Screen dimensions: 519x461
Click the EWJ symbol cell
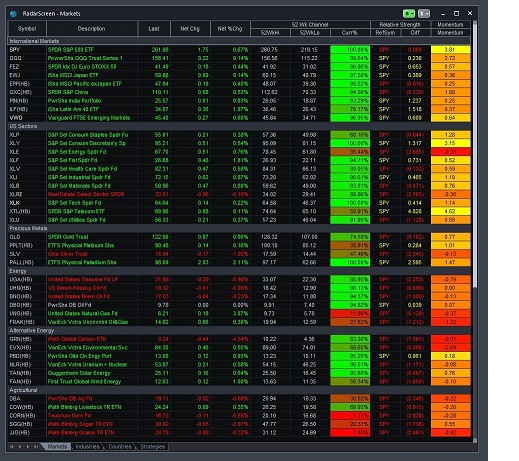coord(27,75)
